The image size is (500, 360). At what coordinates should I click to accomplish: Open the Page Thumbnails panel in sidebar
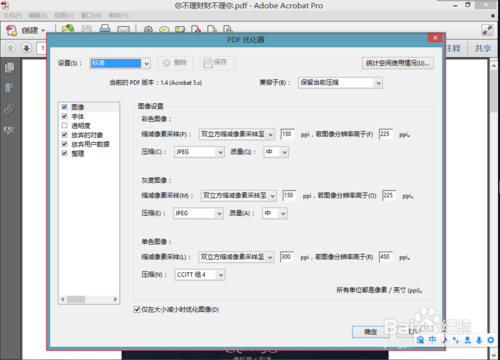[9, 68]
